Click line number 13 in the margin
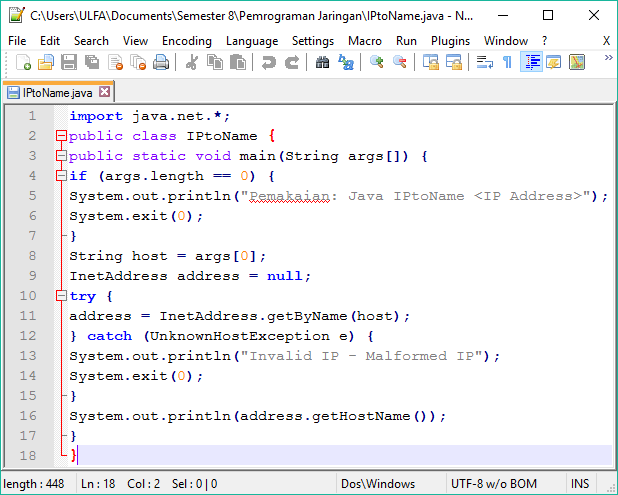Viewport: 618px width, 495px height. point(28,356)
